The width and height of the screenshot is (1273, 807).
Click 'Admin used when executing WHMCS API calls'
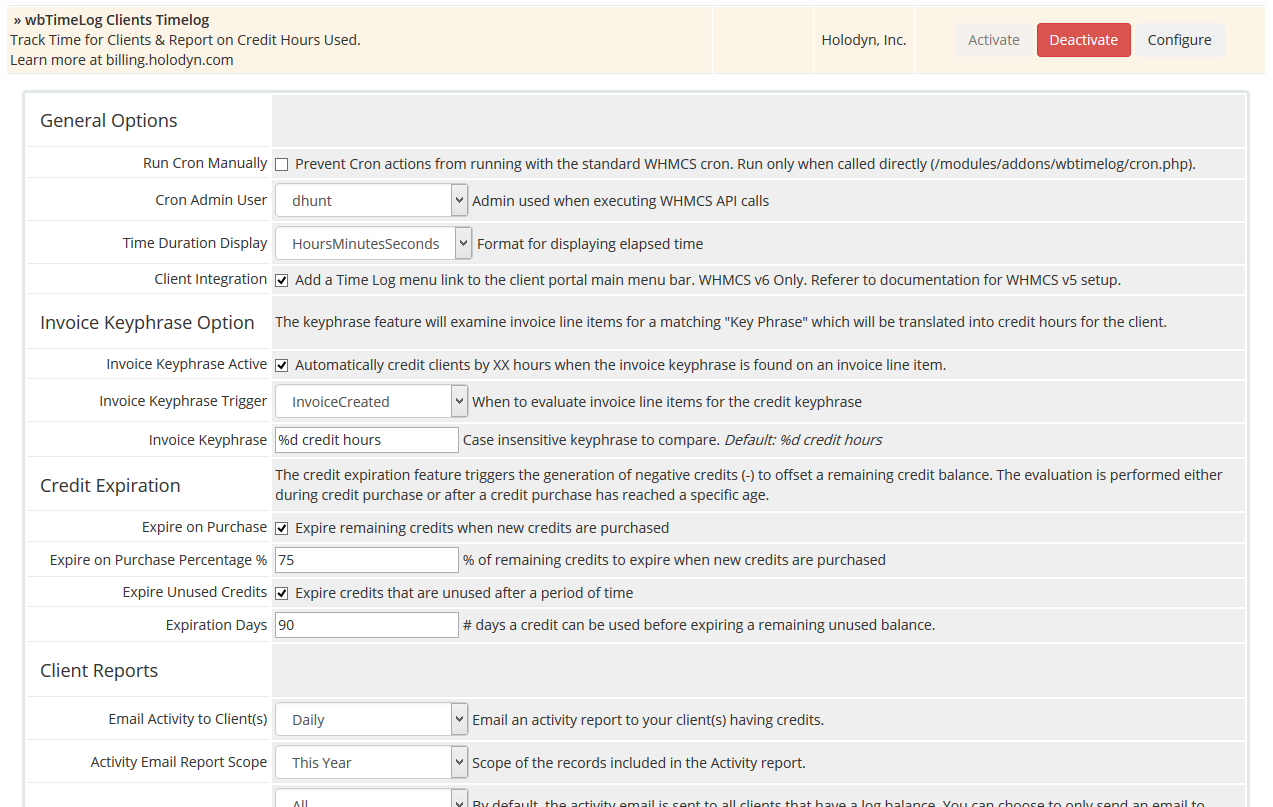pos(621,200)
